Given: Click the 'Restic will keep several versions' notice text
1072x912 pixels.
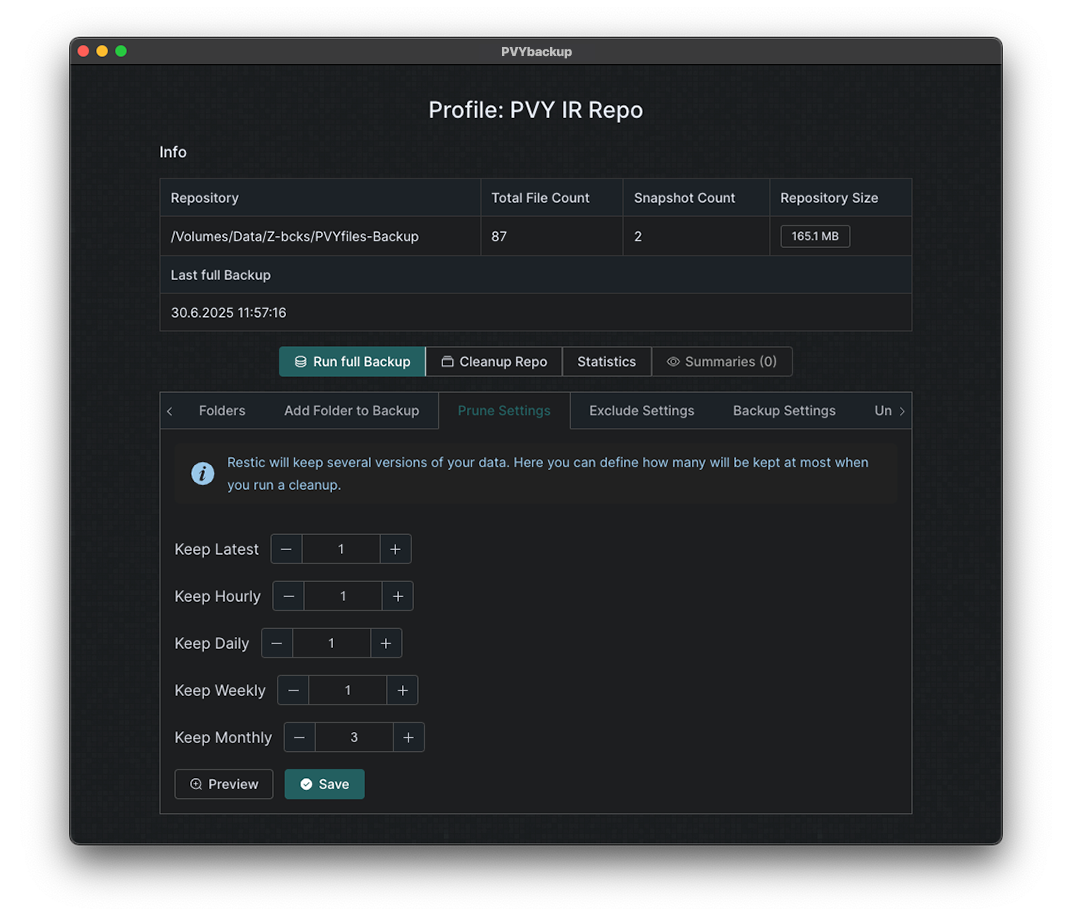Looking at the screenshot, I should (x=548, y=474).
